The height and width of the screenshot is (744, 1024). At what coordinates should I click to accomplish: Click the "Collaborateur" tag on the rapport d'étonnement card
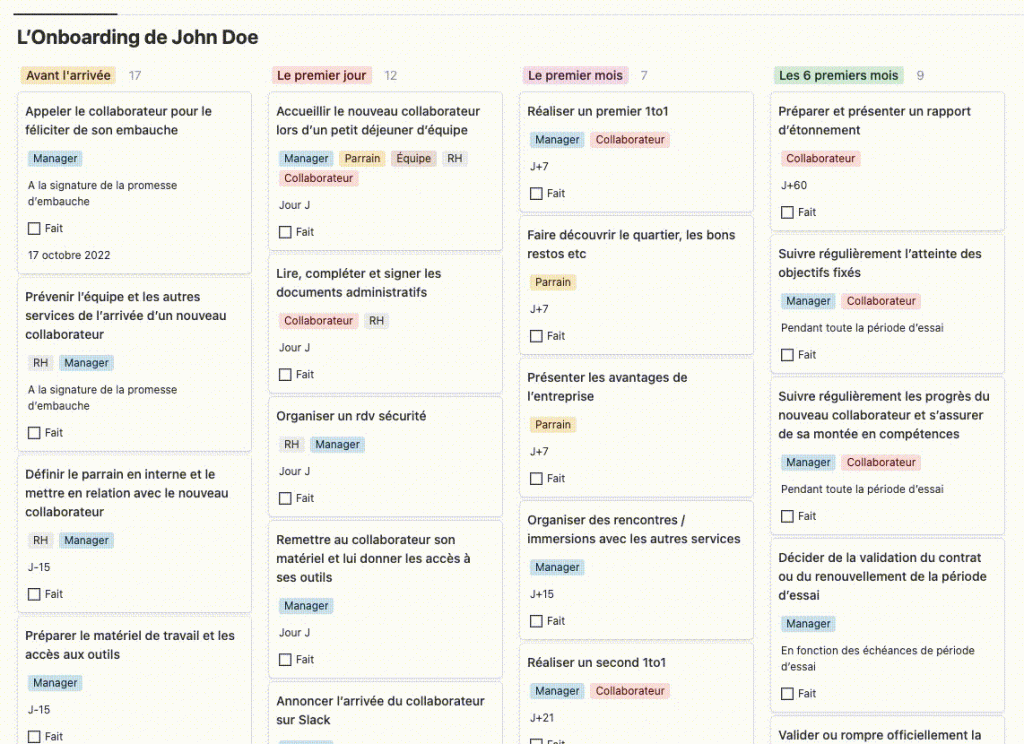point(820,159)
